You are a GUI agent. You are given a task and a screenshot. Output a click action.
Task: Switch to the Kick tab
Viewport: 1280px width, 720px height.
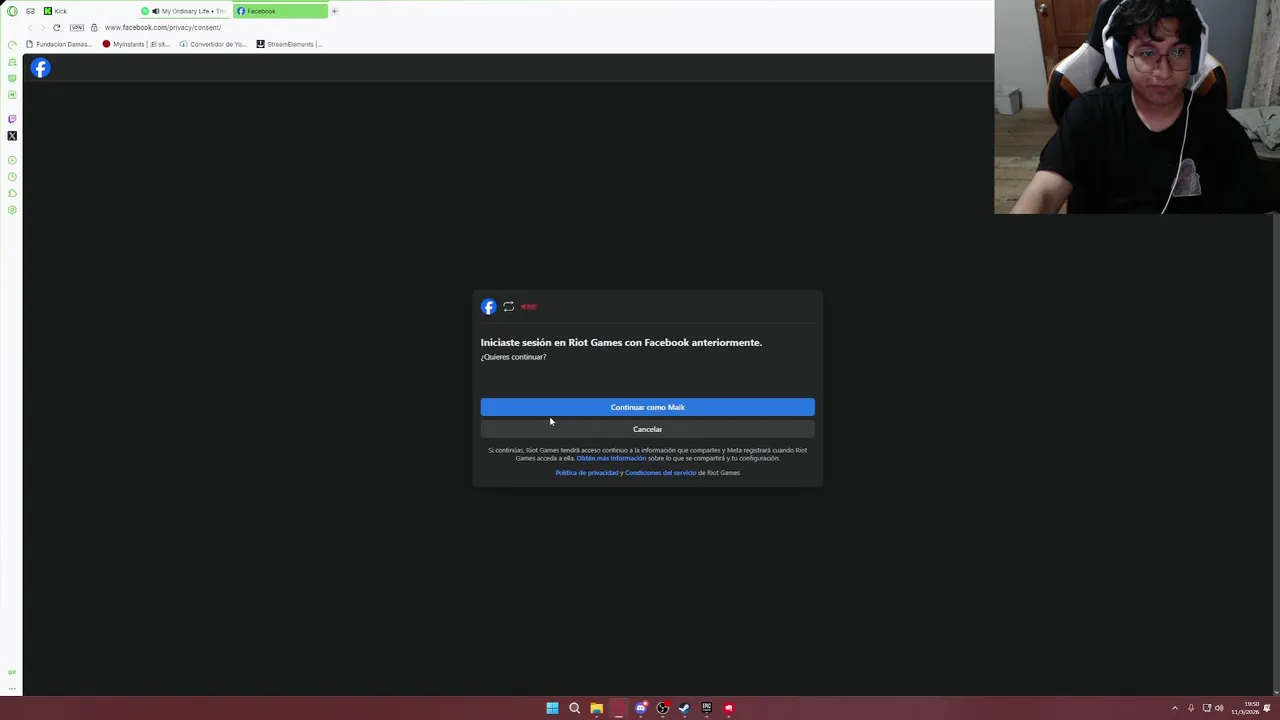88,11
